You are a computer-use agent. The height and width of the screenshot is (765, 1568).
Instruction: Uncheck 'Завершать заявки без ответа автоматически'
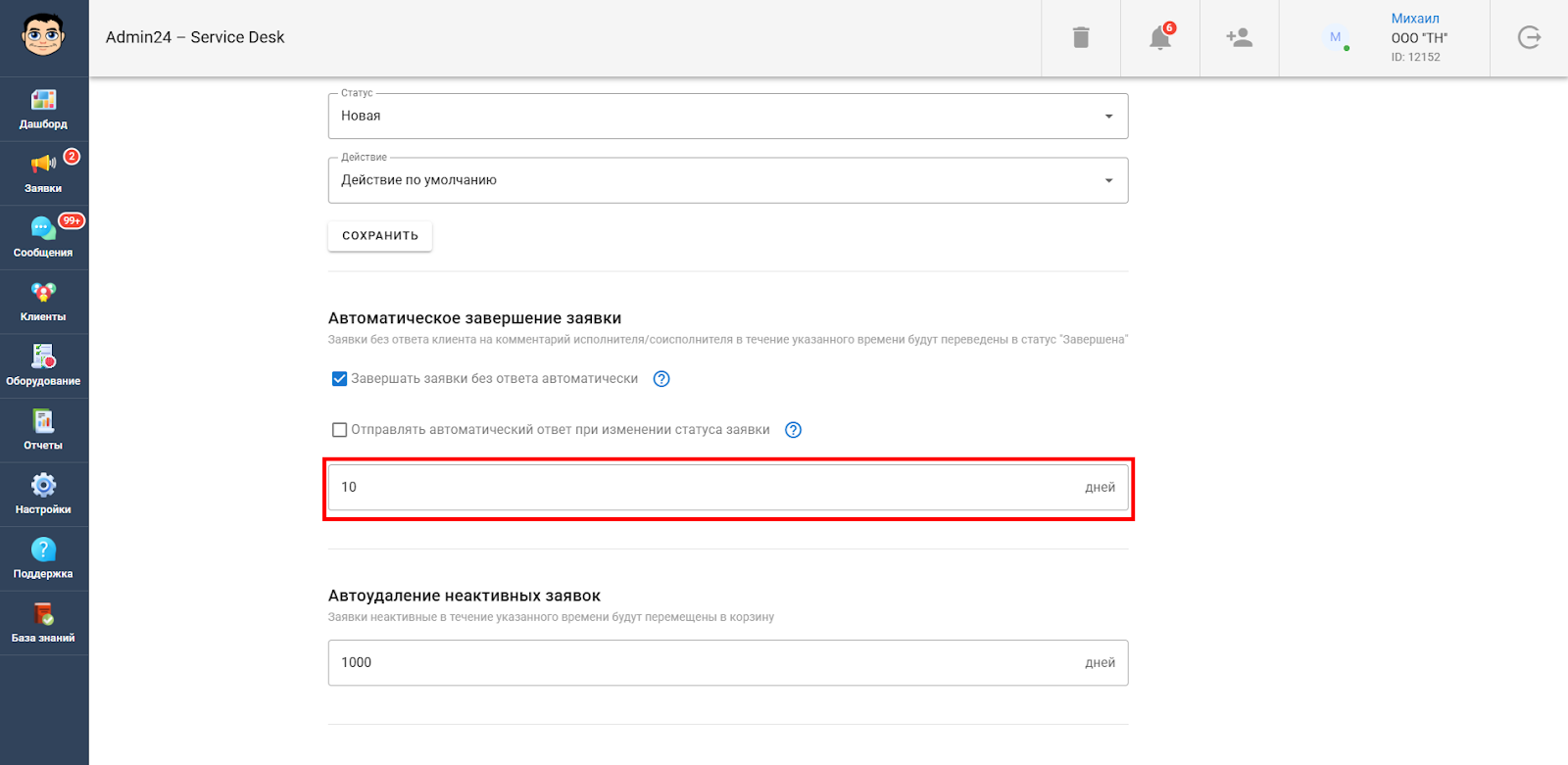tap(340, 379)
